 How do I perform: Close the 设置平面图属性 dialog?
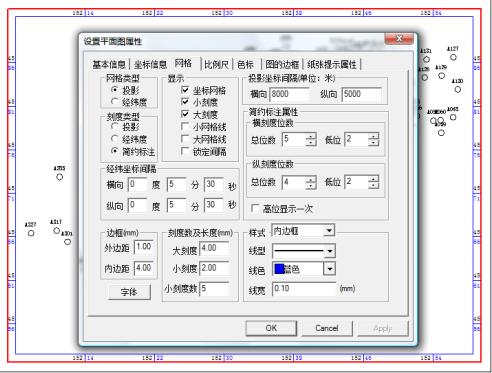click(x=399, y=38)
